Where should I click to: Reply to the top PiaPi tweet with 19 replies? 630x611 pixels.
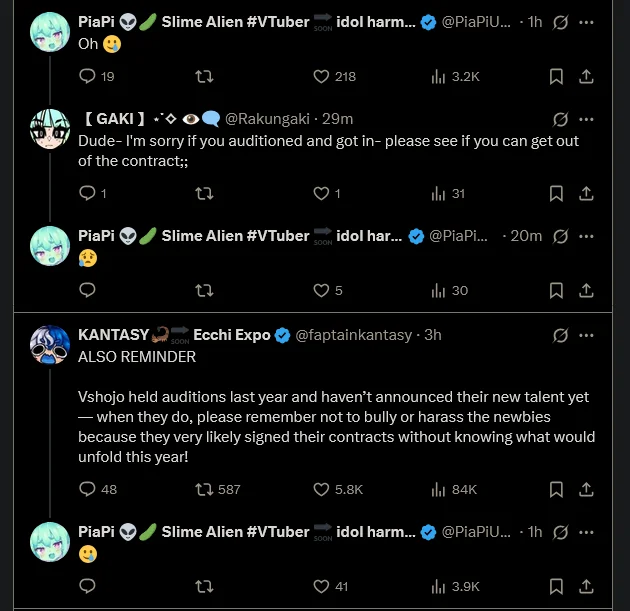pos(87,76)
